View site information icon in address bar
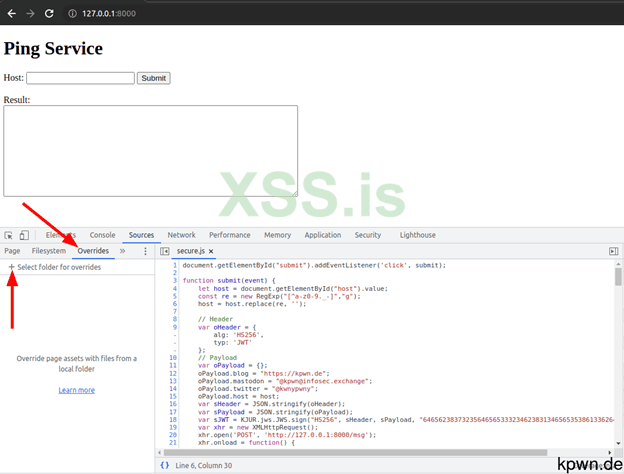 tap(72, 14)
